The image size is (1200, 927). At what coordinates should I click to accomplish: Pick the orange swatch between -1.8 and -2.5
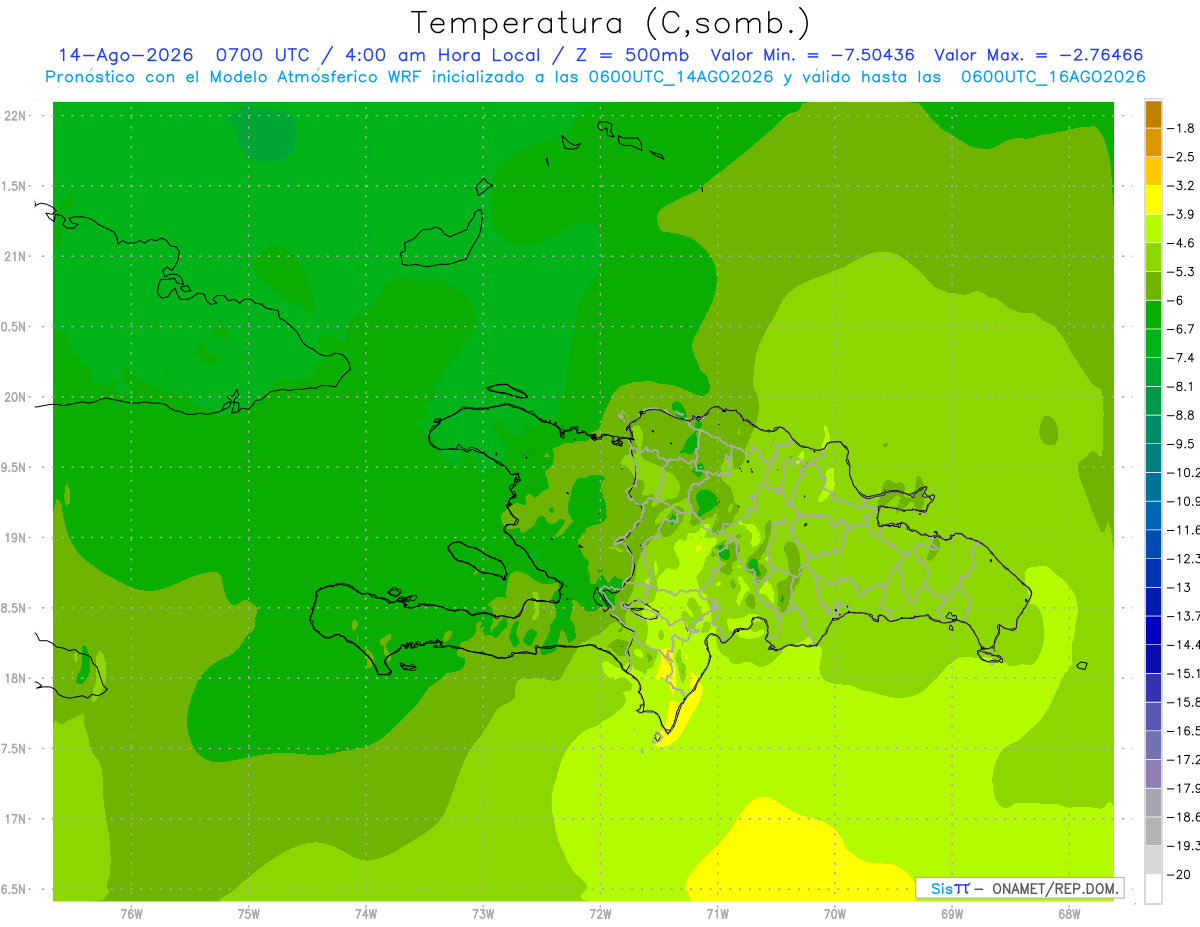(1153, 143)
